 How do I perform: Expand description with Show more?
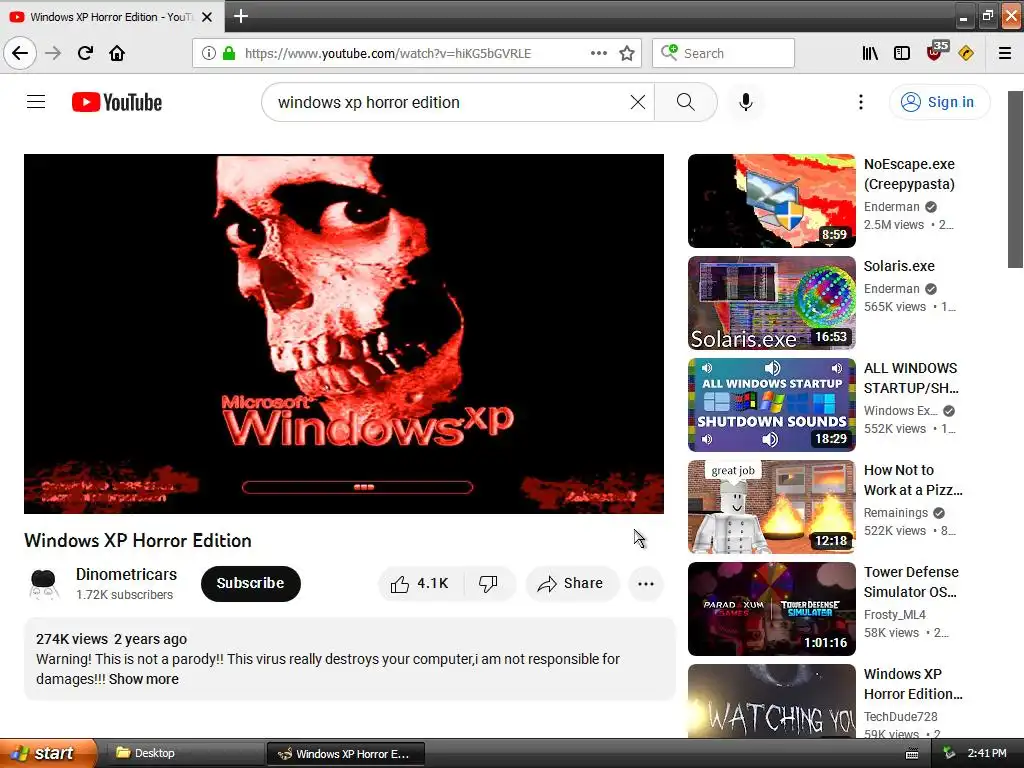[x=144, y=679]
